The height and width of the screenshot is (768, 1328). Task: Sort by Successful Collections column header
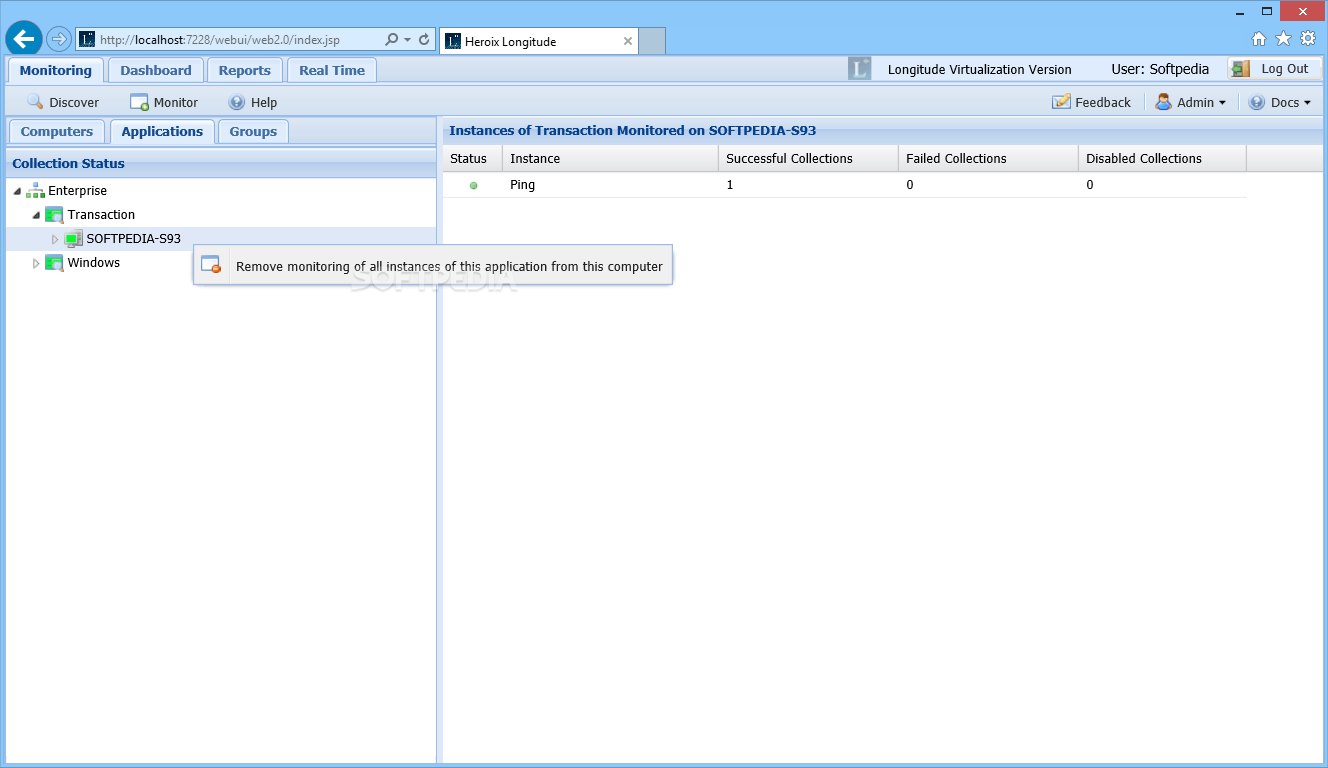(x=808, y=158)
